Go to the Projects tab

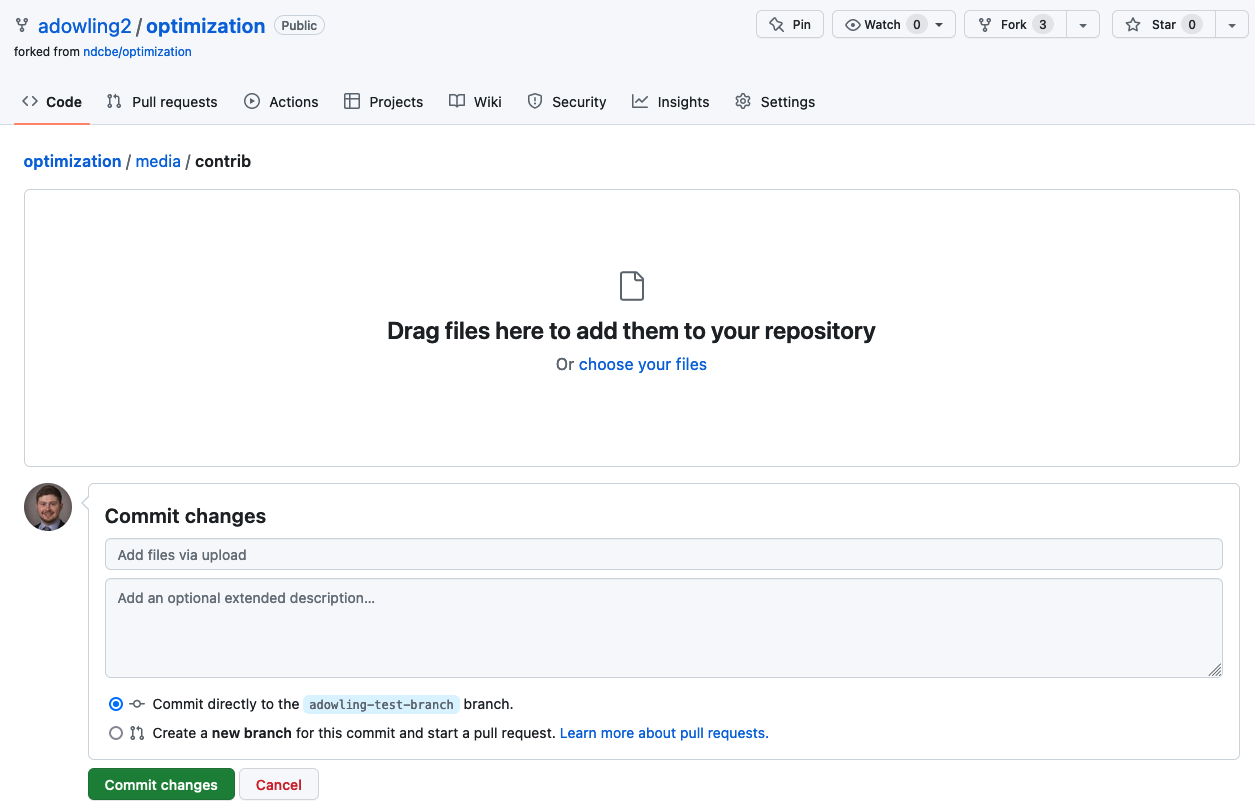[383, 102]
